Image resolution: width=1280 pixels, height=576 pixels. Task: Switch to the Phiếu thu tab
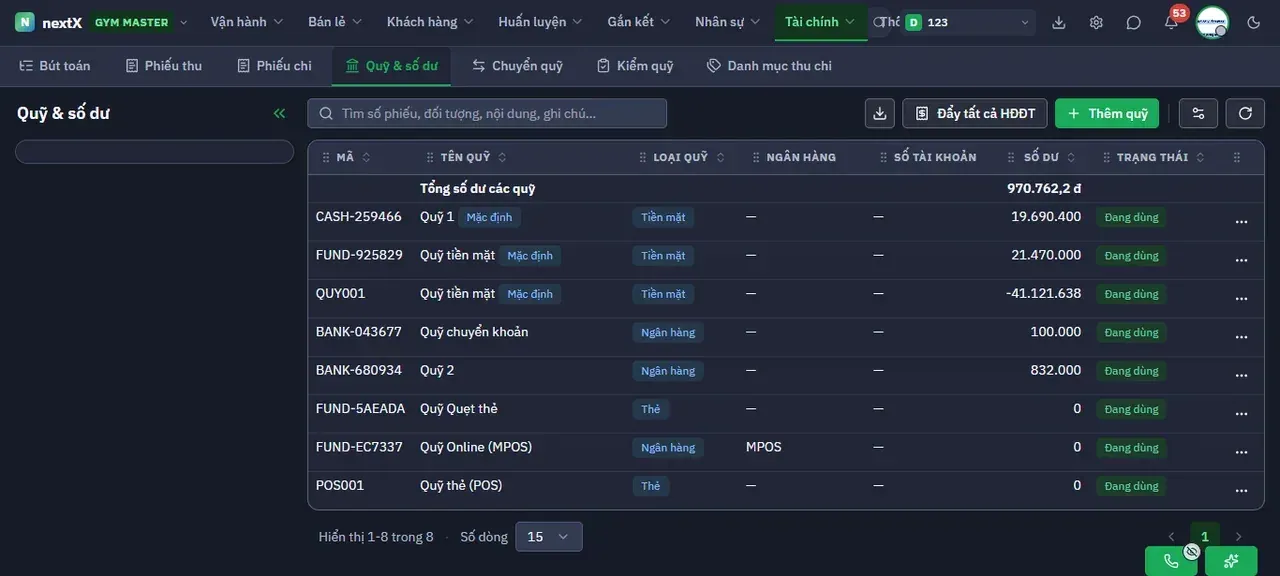pyautogui.click(x=164, y=66)
